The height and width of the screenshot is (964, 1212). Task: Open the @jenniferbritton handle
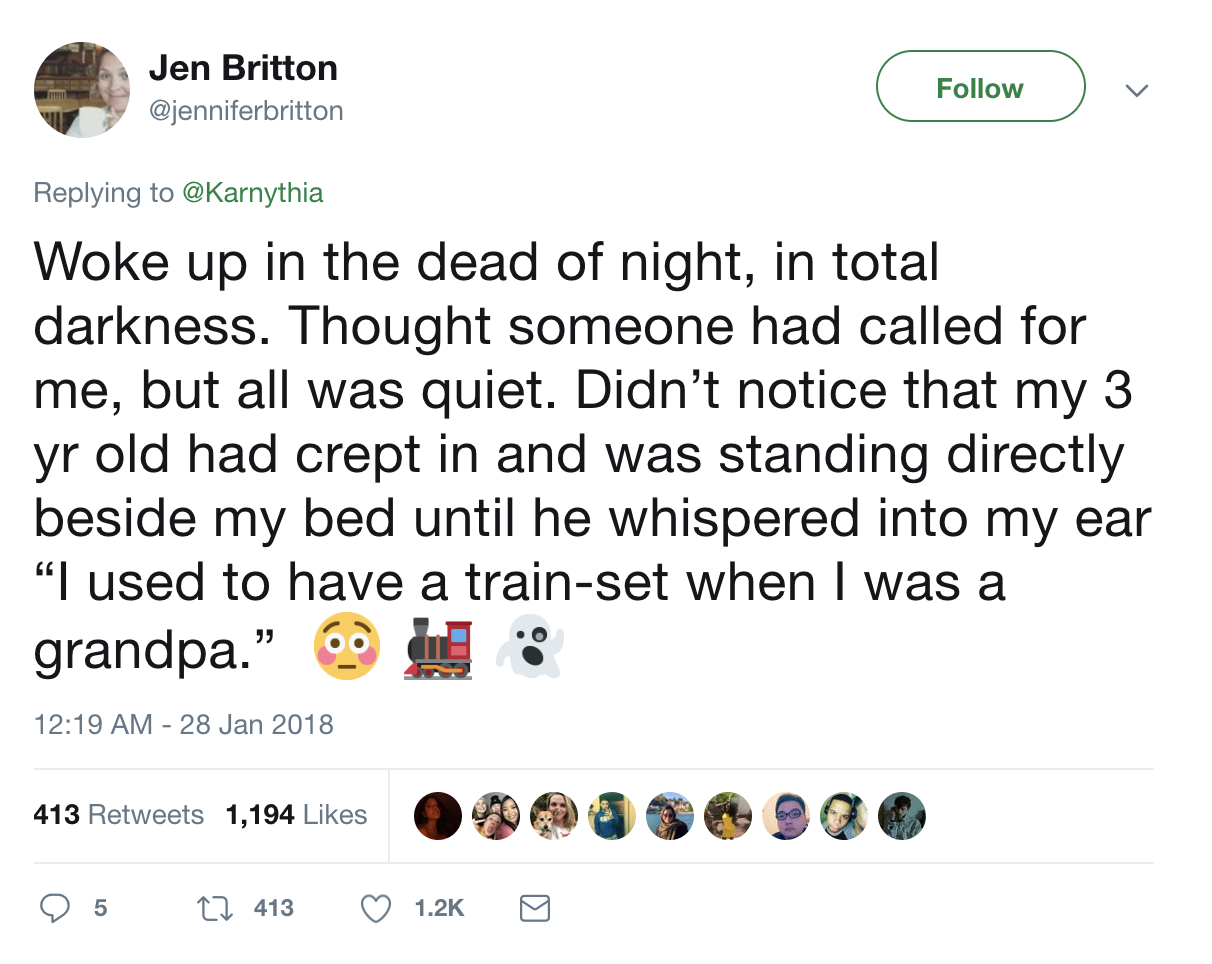click(x=245, y=111)
